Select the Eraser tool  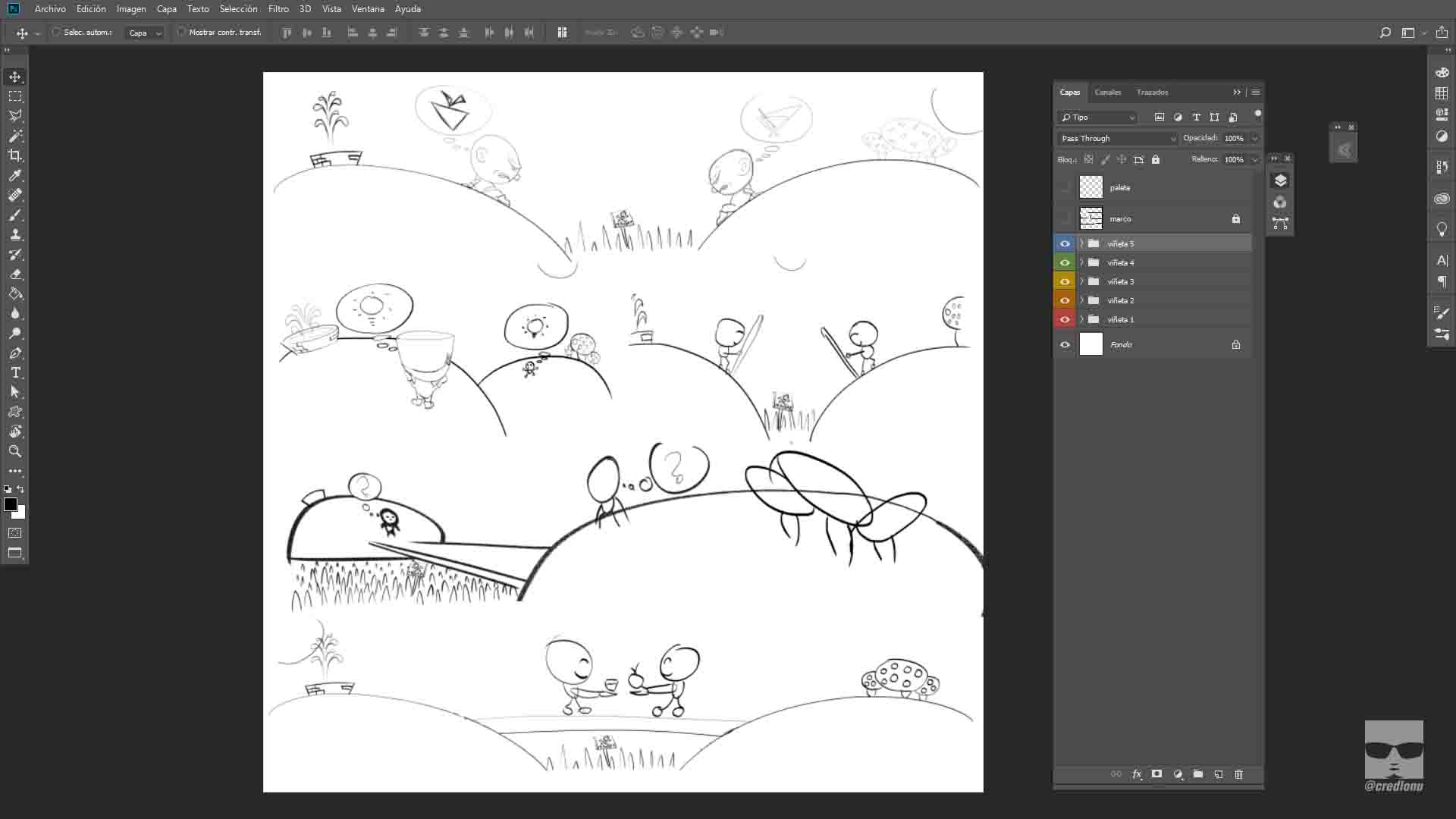15,274
